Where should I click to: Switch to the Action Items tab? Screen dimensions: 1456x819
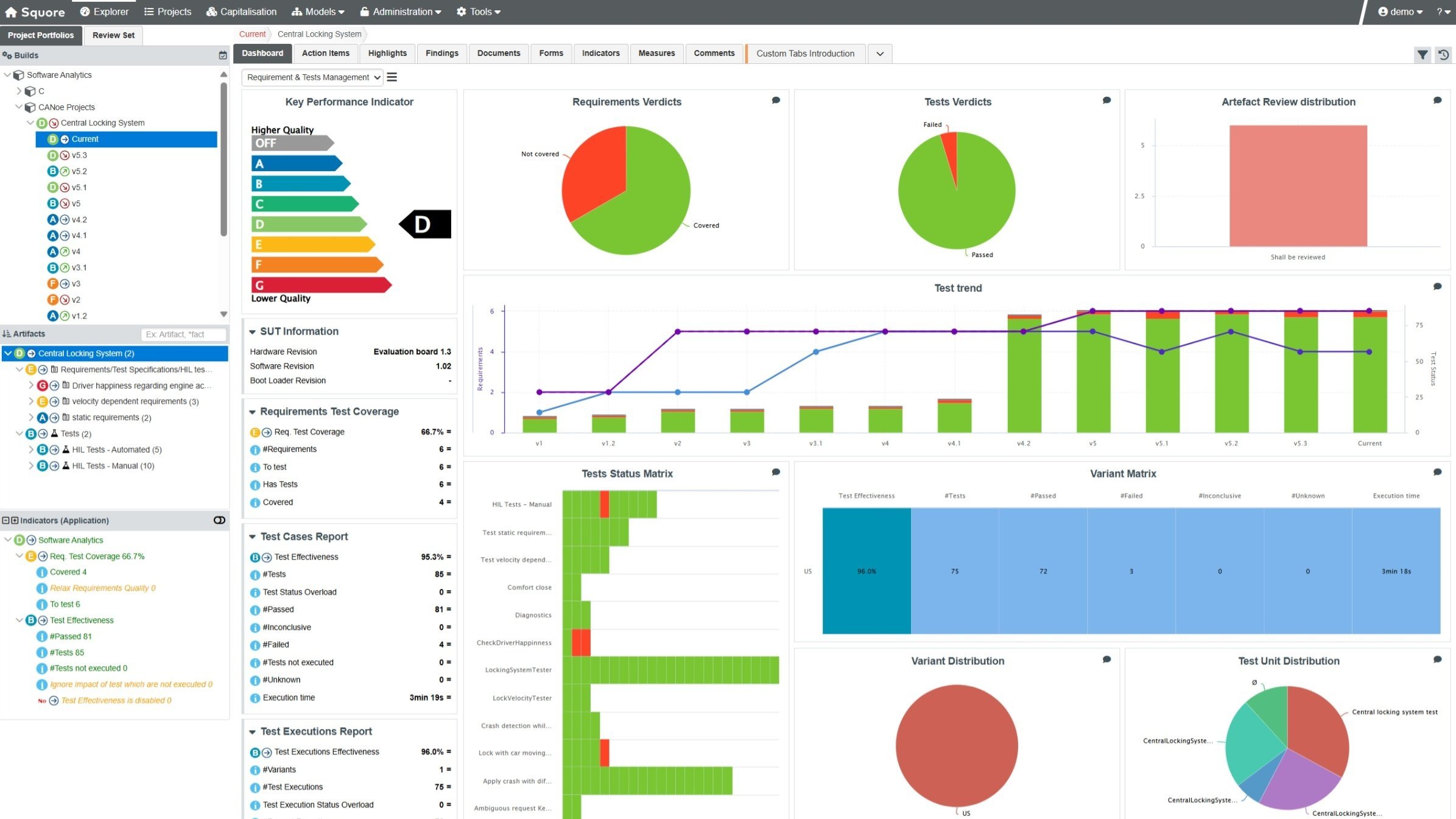[325, 54]
